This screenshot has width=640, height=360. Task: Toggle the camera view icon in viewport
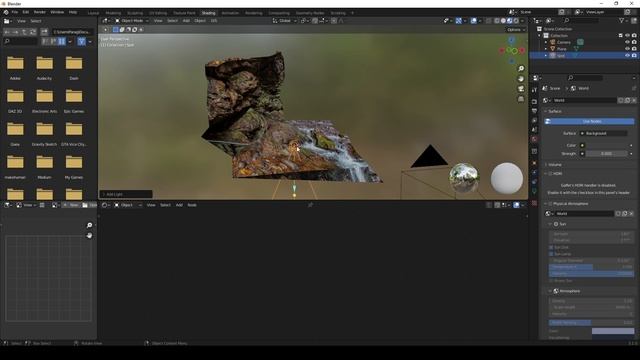pos(521,89)
